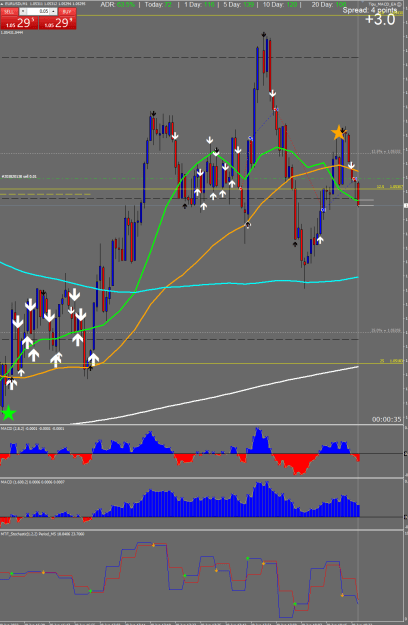This screenshot has width=408, height=625.
Task: Click the +3.0 profit label
Action: tap(380, 19)
